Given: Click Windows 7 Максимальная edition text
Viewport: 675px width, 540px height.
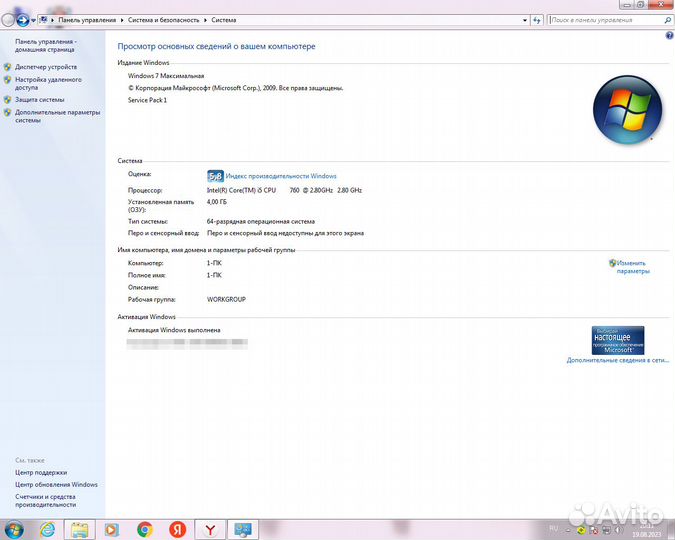Looking at the screenshot, I should tap(166, 76).
